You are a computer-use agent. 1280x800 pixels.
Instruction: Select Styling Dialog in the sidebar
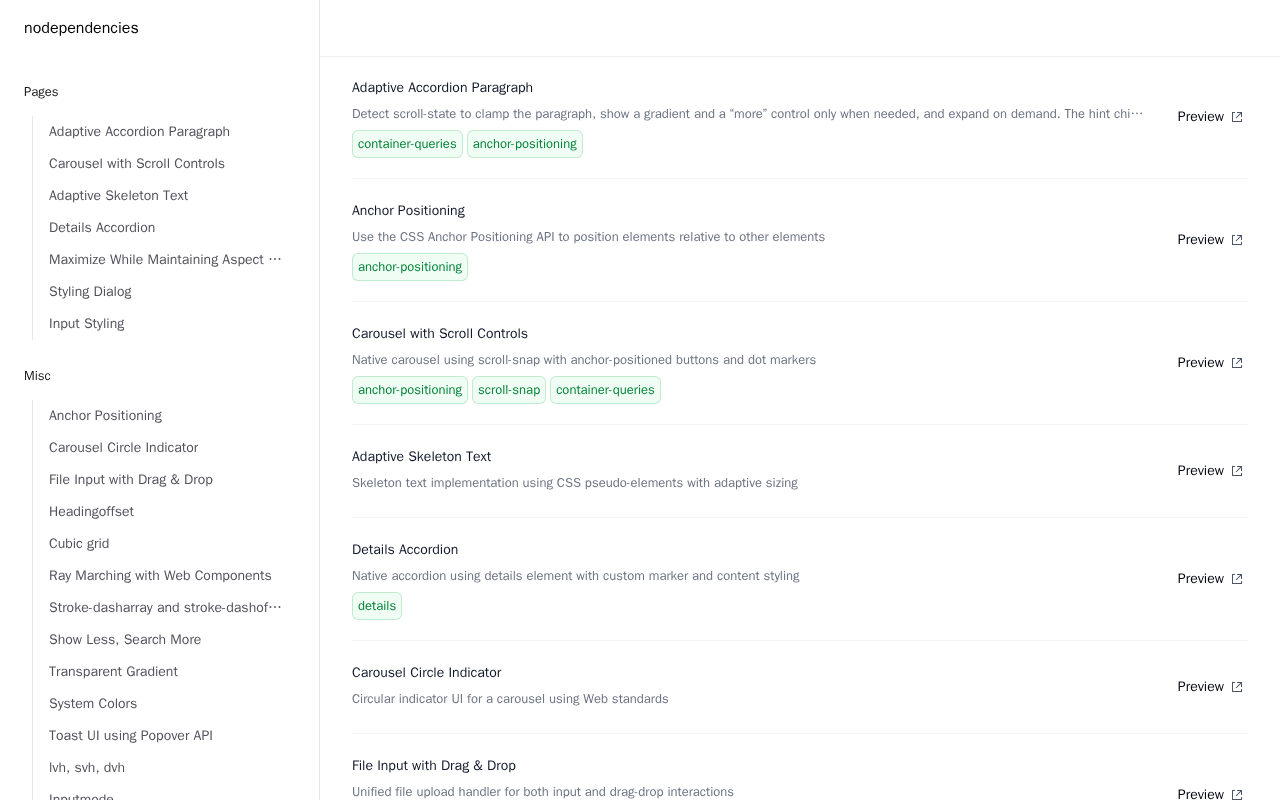[x=90, y=292]
